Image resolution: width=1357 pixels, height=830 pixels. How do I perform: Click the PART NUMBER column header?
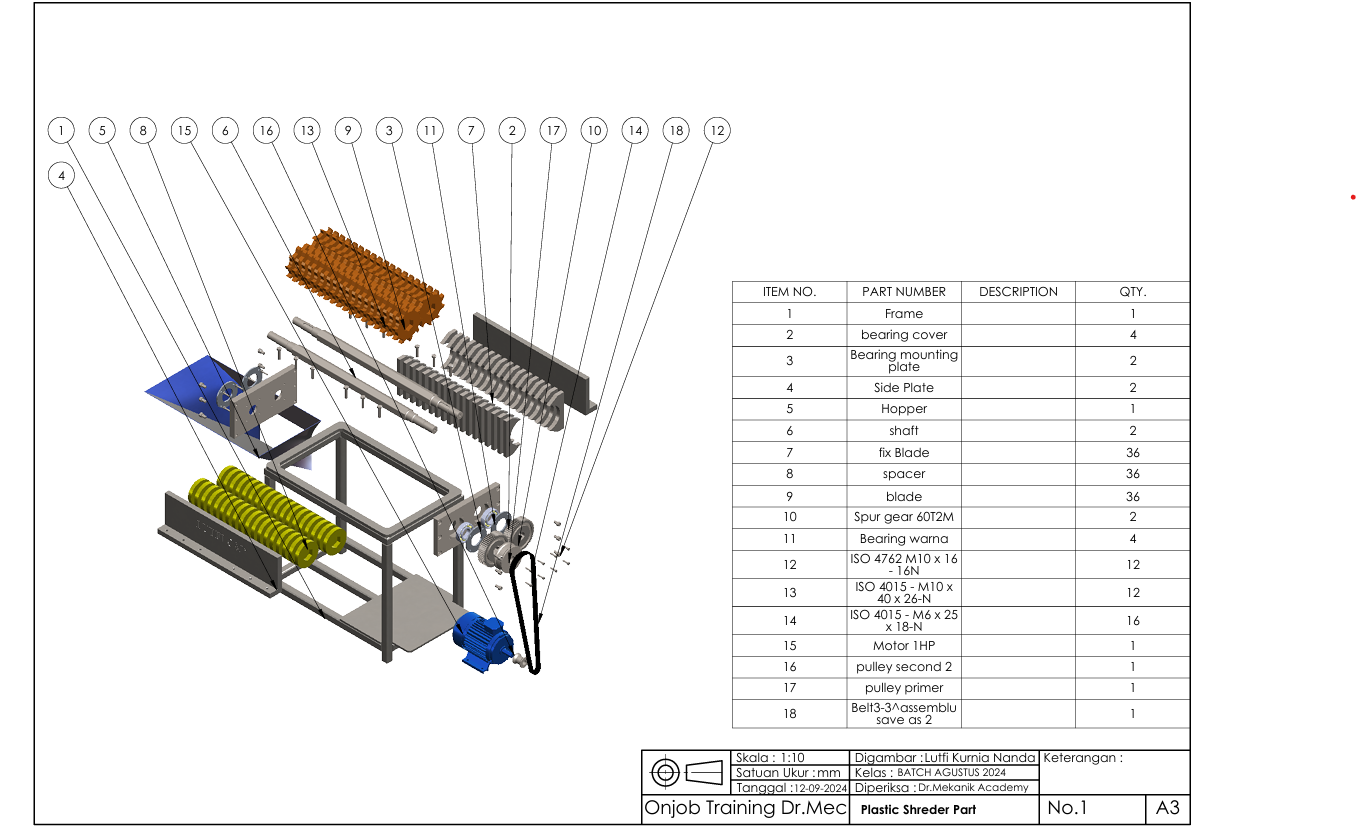903,291
